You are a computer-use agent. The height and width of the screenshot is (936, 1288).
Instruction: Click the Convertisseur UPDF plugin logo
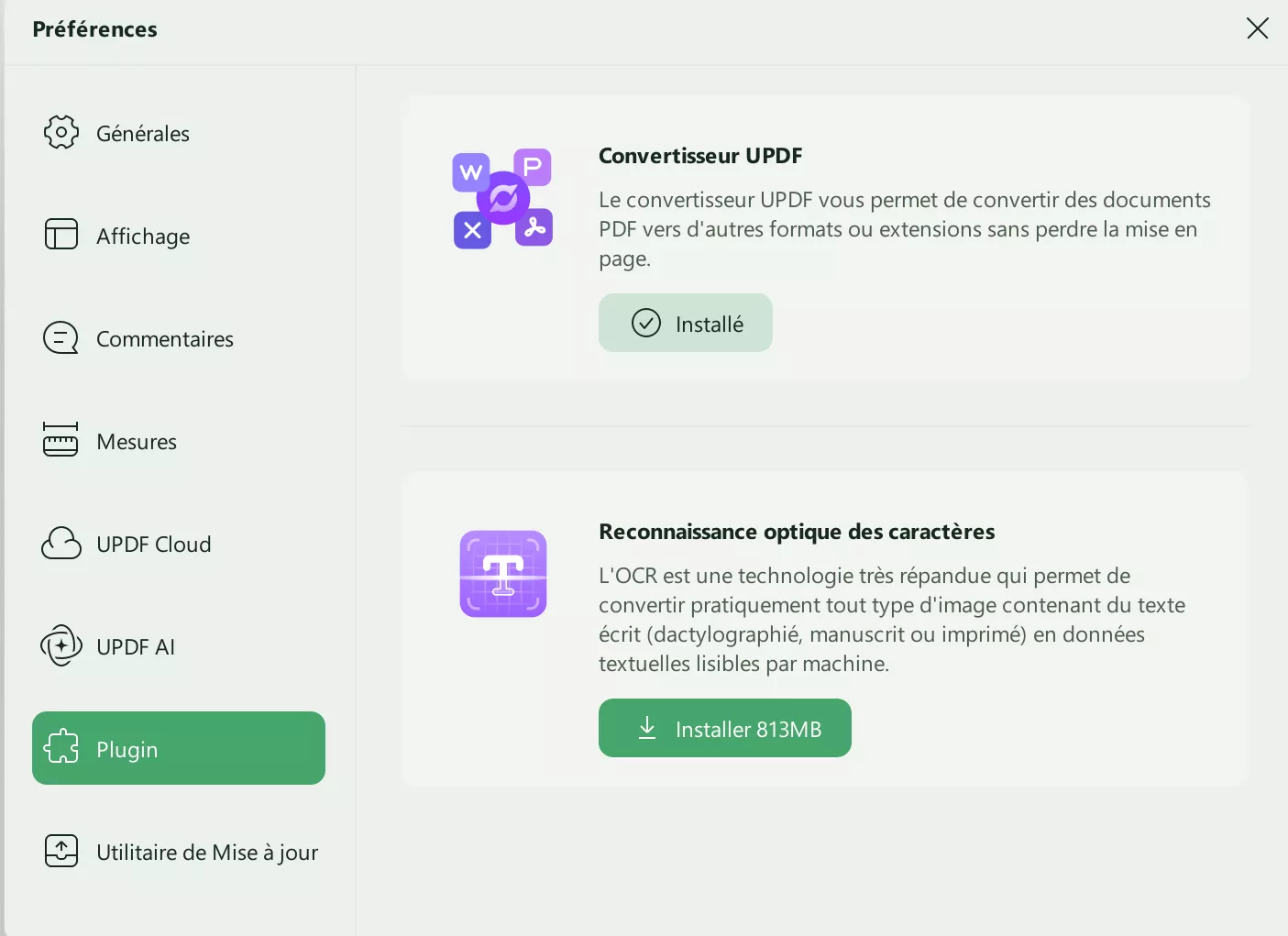click(x=502, y=199)
